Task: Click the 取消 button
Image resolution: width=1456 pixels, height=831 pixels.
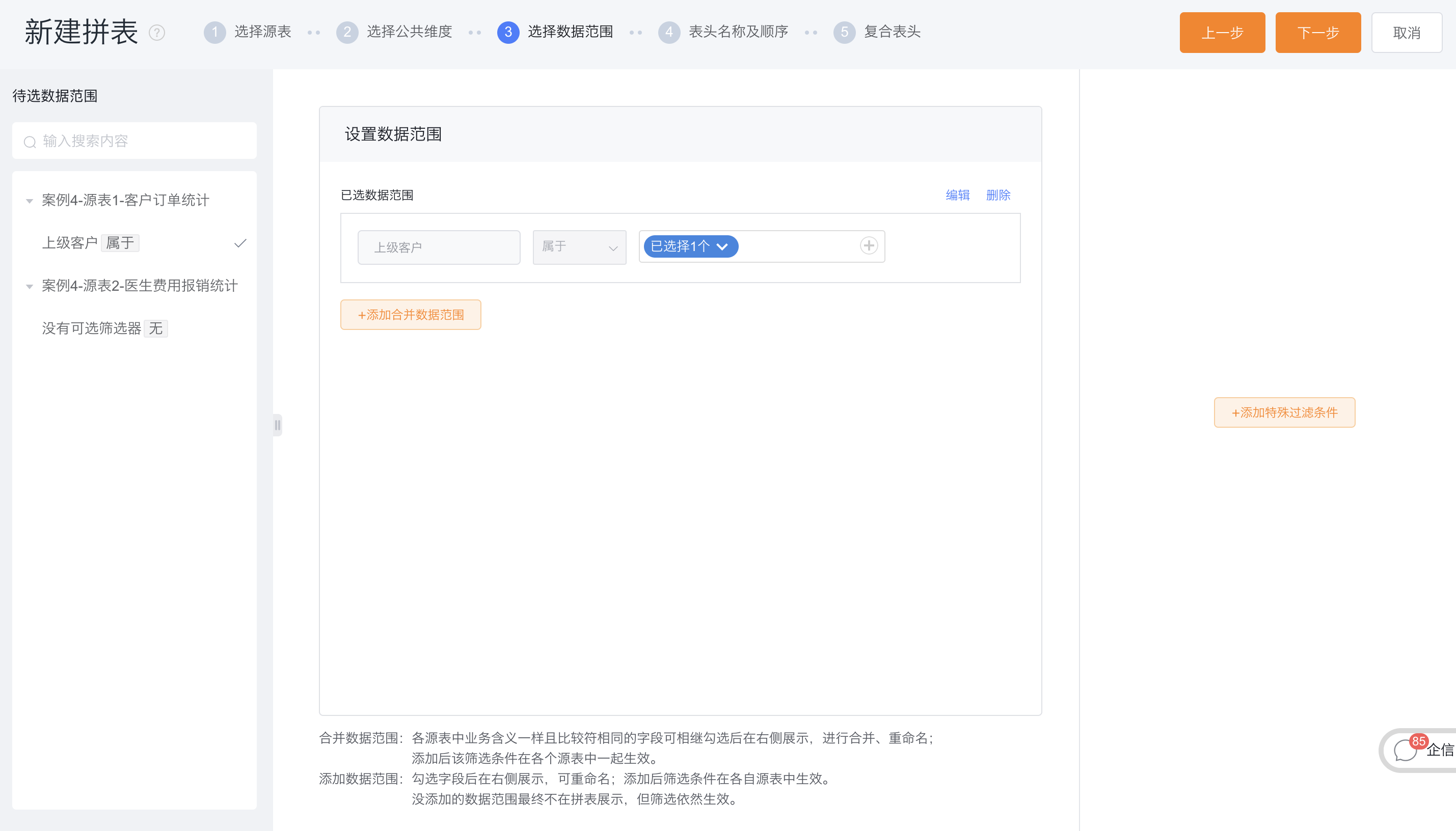Action: pos(1407,33)
